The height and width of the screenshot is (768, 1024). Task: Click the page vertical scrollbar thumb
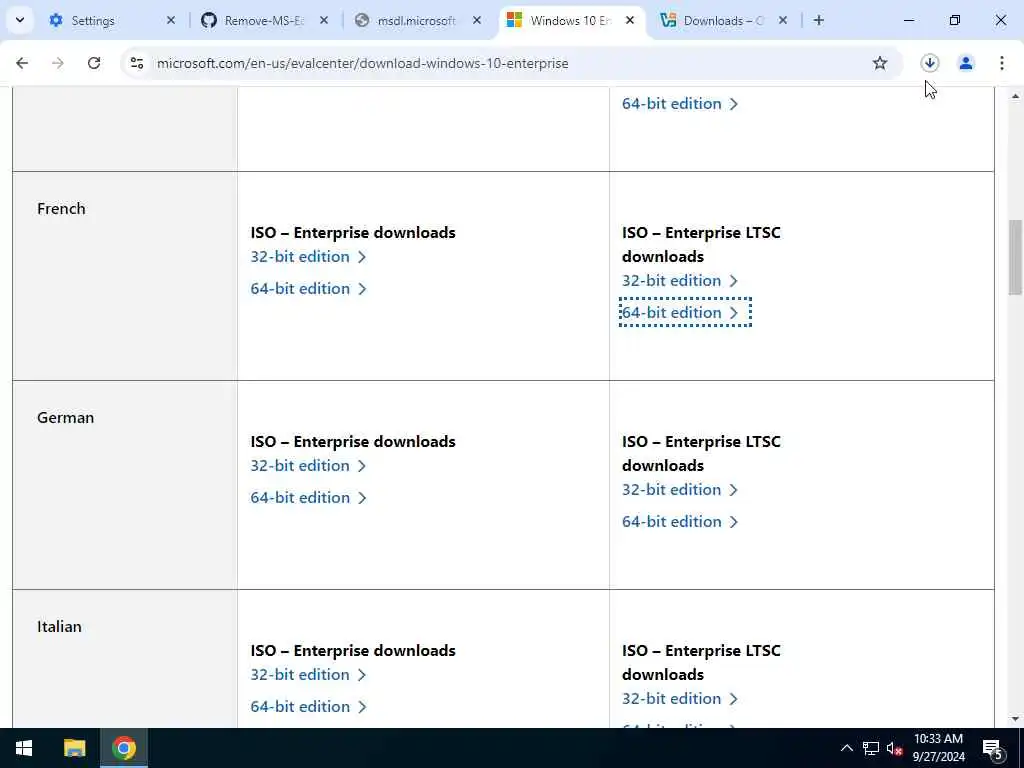tap(1015, 257)
